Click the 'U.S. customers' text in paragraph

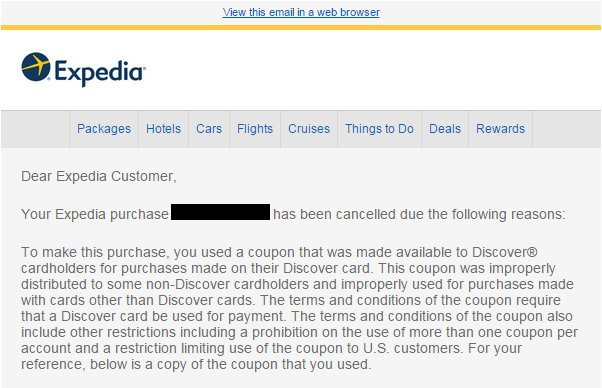[412, 348]
